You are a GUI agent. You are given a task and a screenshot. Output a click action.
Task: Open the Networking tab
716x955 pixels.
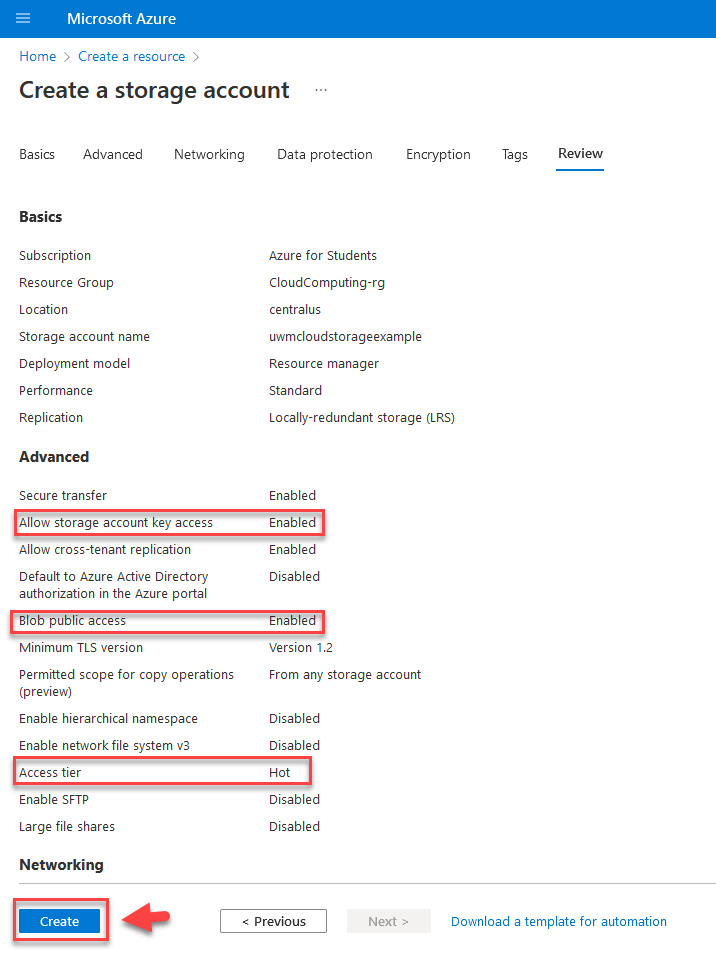coord(209,155)
